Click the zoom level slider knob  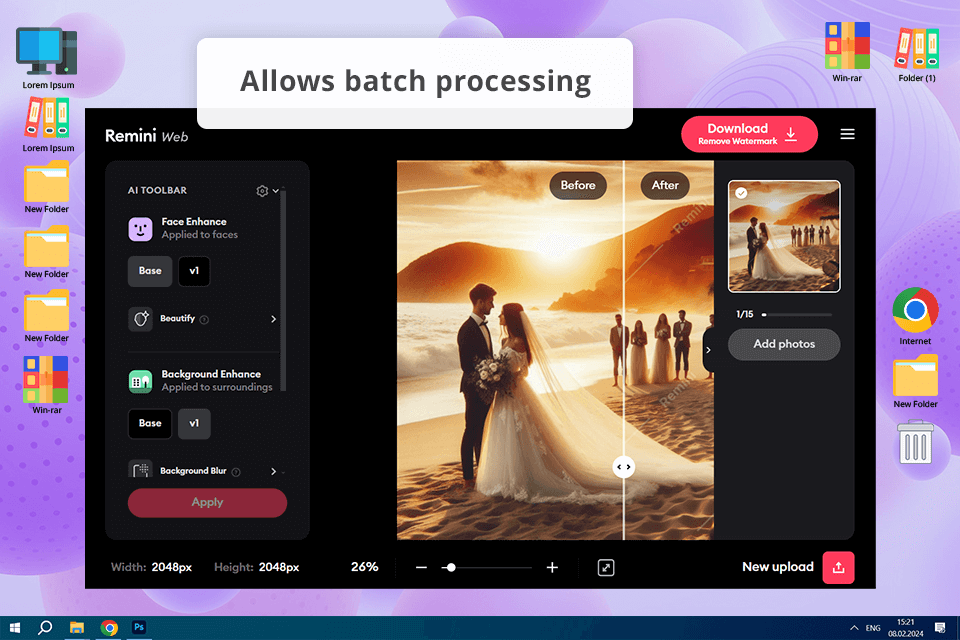451,568
